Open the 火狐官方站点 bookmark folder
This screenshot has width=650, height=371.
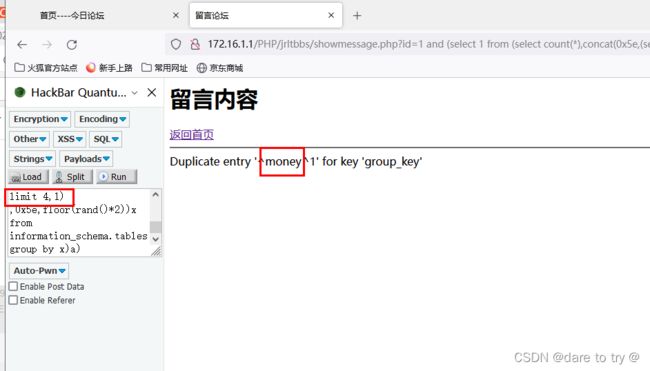tap(46, 68)
